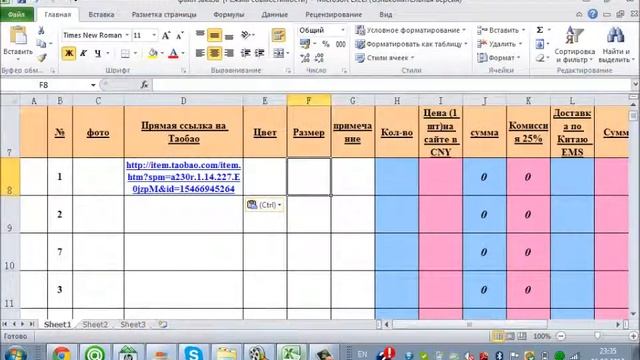Viewport: 640px width, 360px height.
Task: Open the (Ctrl) paste options dropdown
Action: point(264,205)
